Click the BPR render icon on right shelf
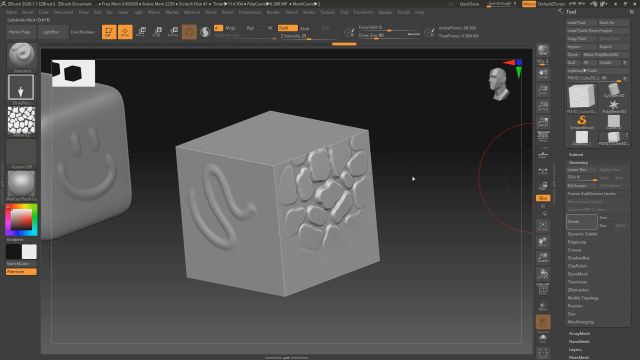The width and height of the screenshot is (640, 360). point(543,51)
